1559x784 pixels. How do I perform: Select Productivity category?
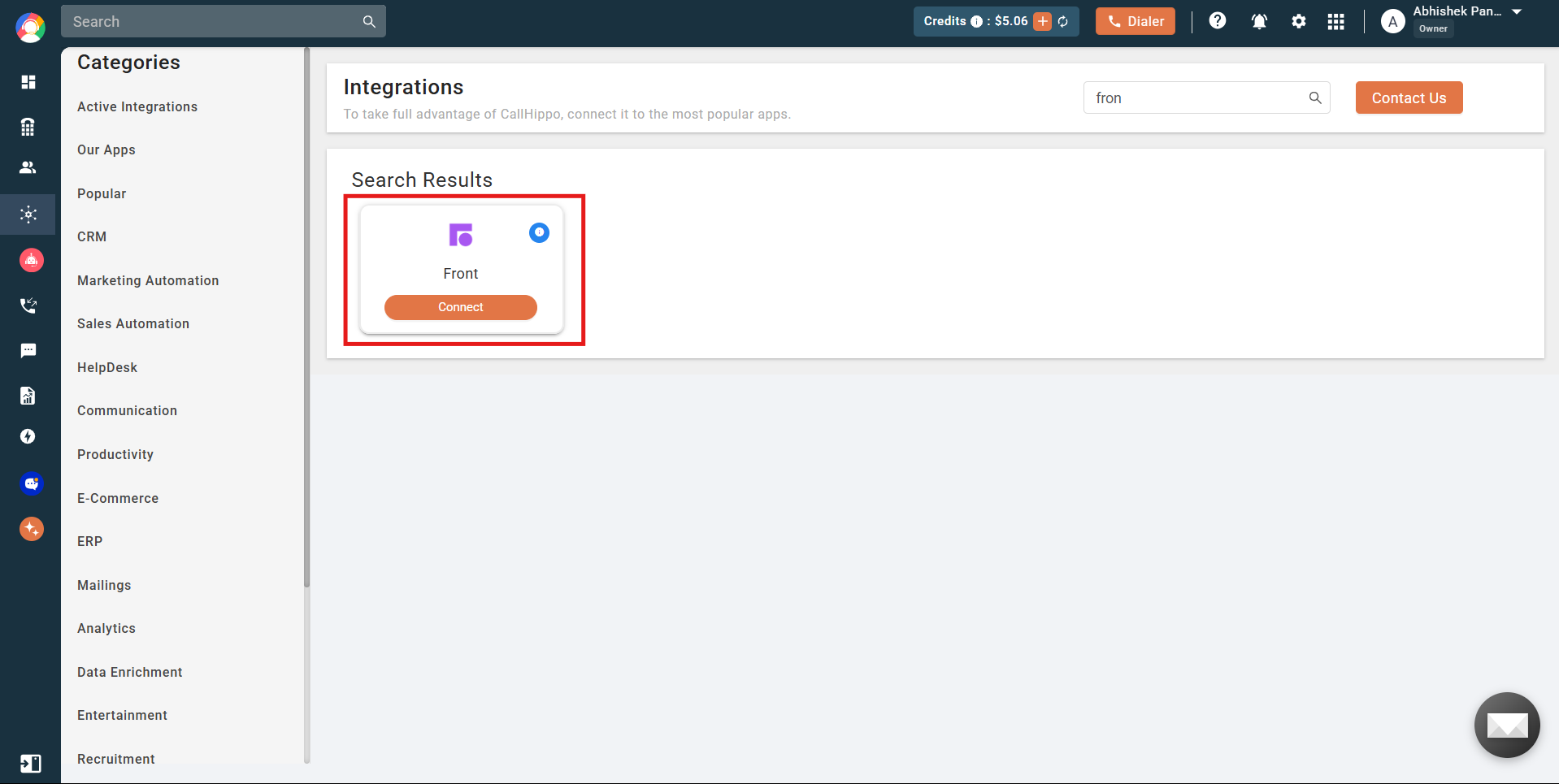pos(115,454)
